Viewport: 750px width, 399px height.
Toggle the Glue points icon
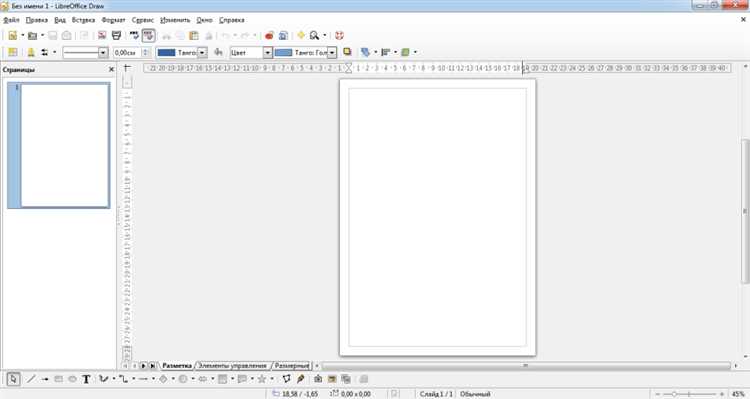click(x=300, y=379)
